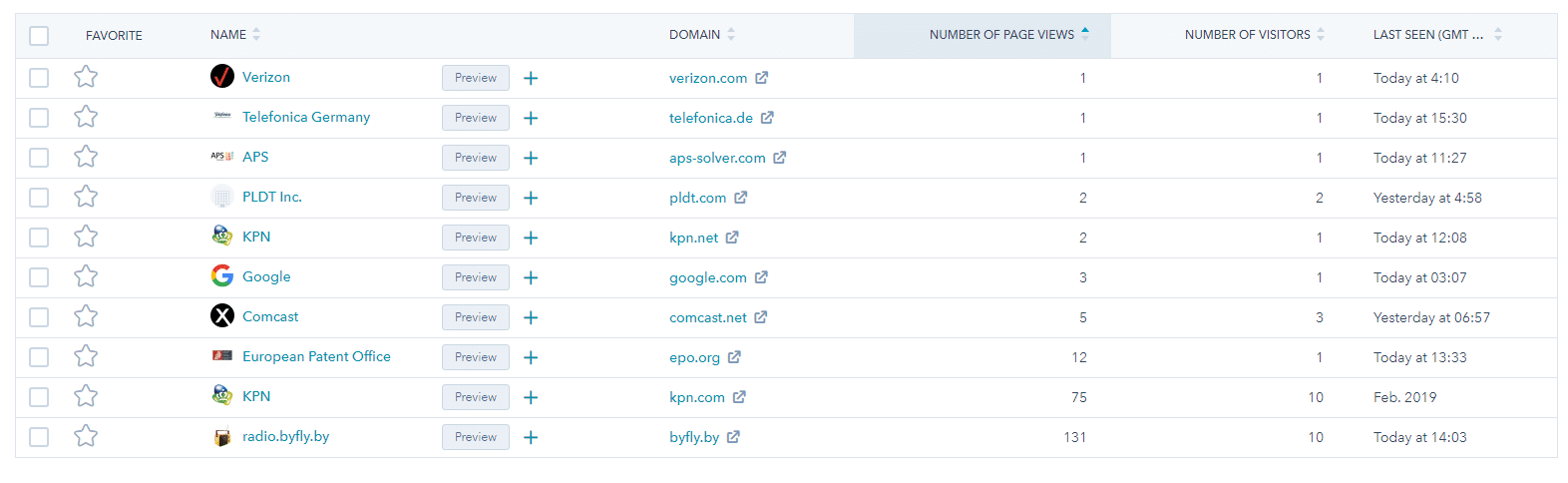
Task: Select the APS row checkbox
Action: tap(39, 158)
